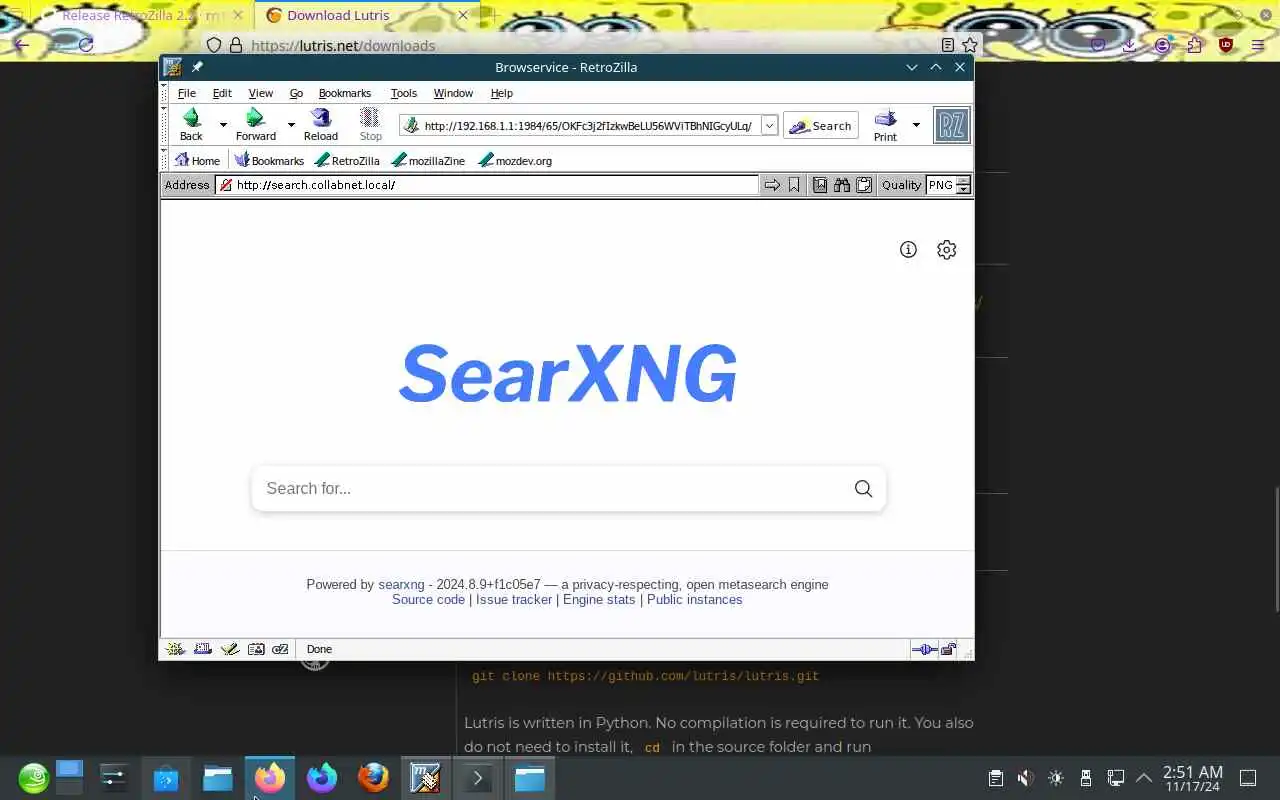Screen dimensions: 1280x800
Task: Click the Firefox reload button behind the window
Action: click(x=86, y=45)
